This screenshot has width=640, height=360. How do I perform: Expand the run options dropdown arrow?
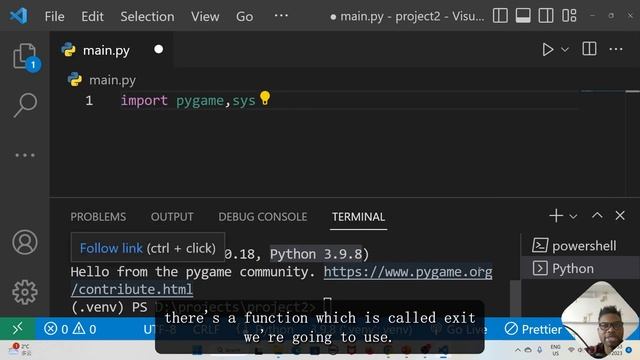565,50
